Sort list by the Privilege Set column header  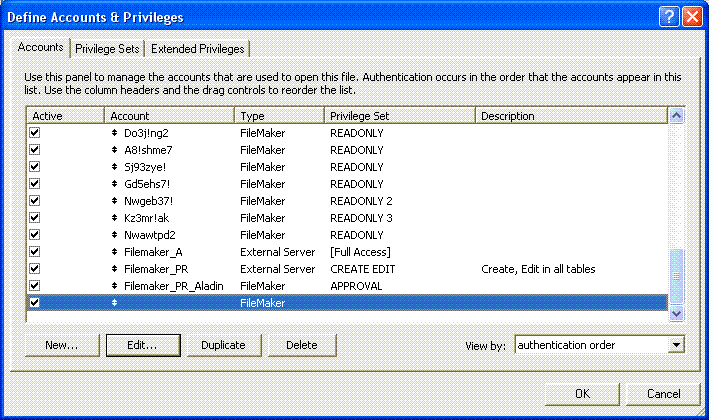[x=400, y=116]
